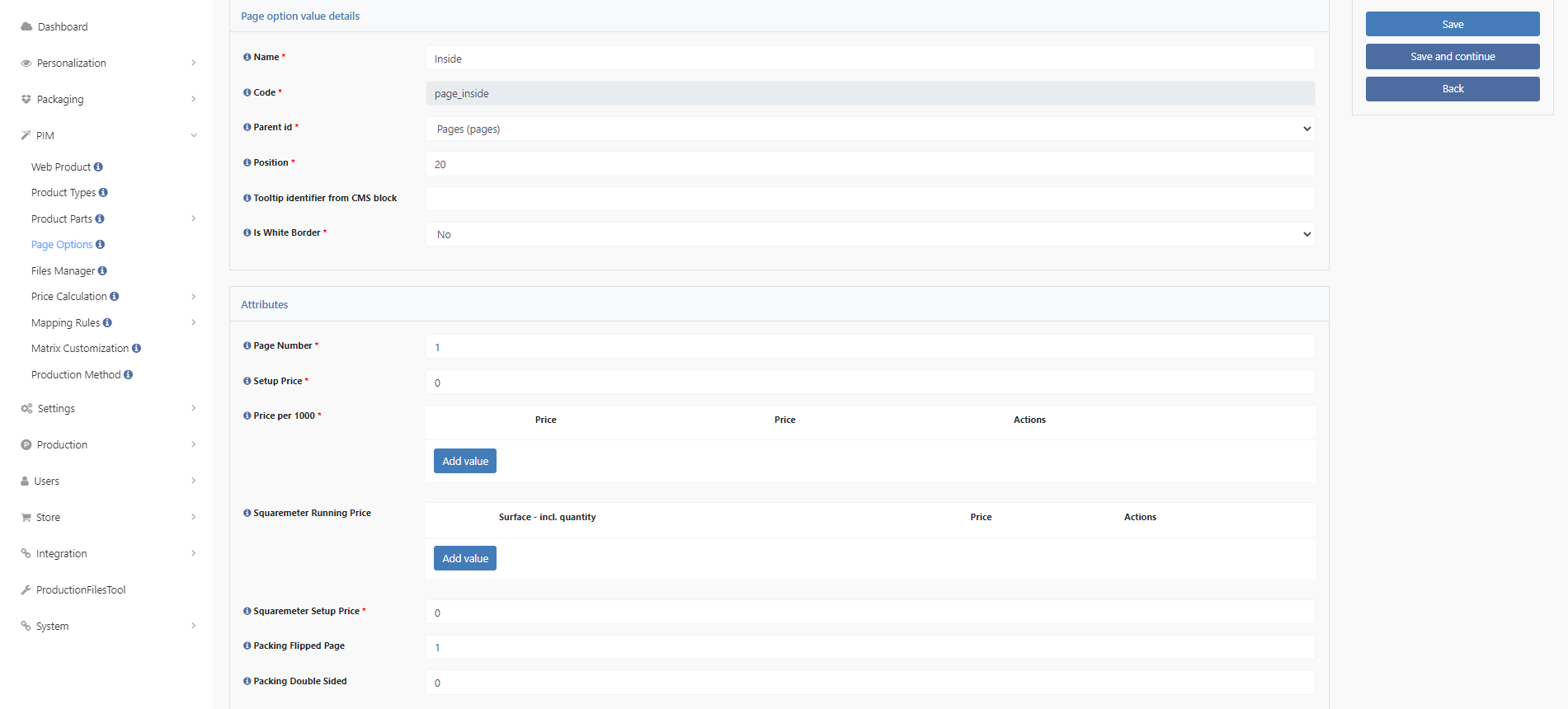Image resolution: width=1568 pixels, height=709 pixels.
Task: Click info icon next to Product Parts
Action: coord(100,218)
